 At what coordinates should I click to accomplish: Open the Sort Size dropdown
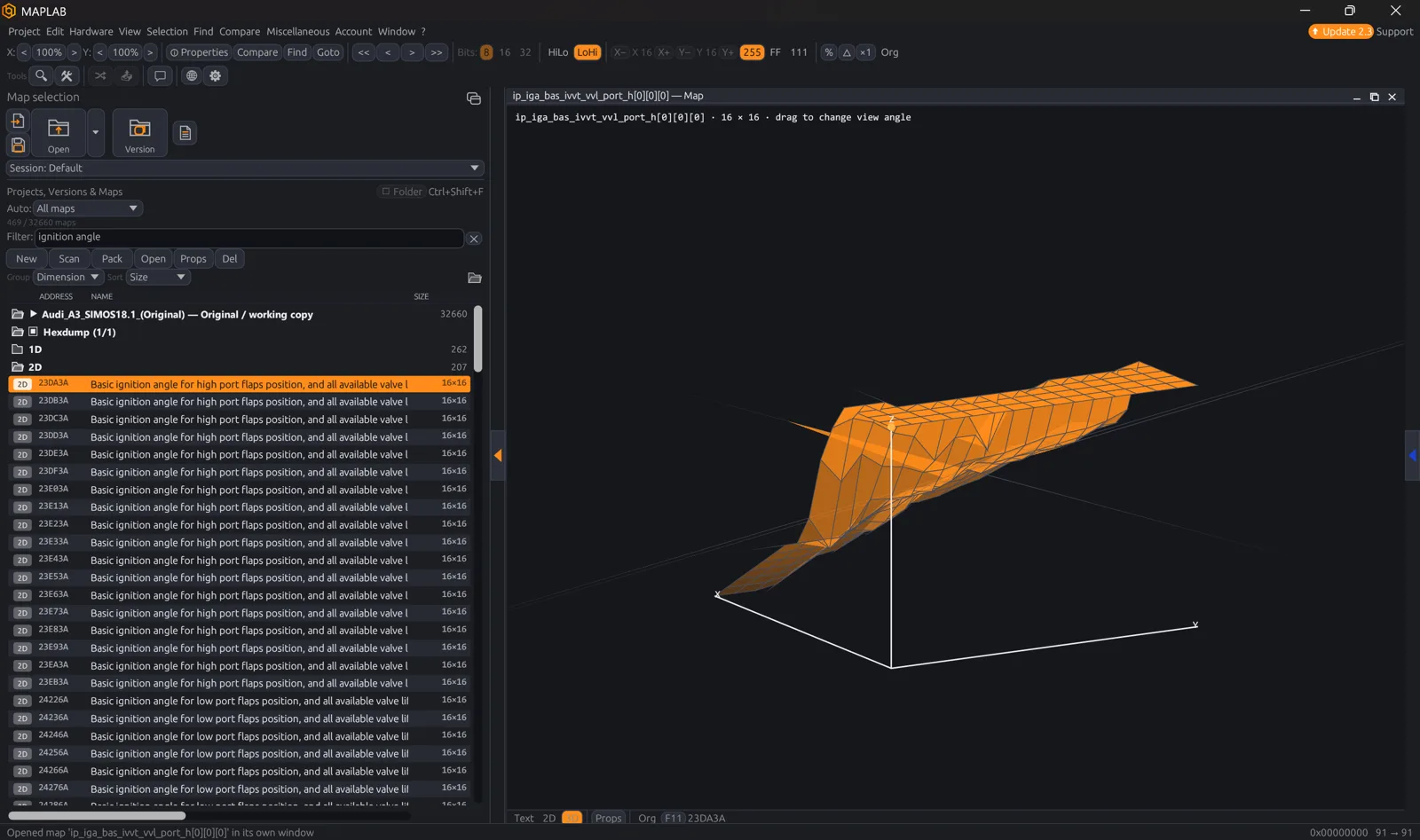click(158, 277)
